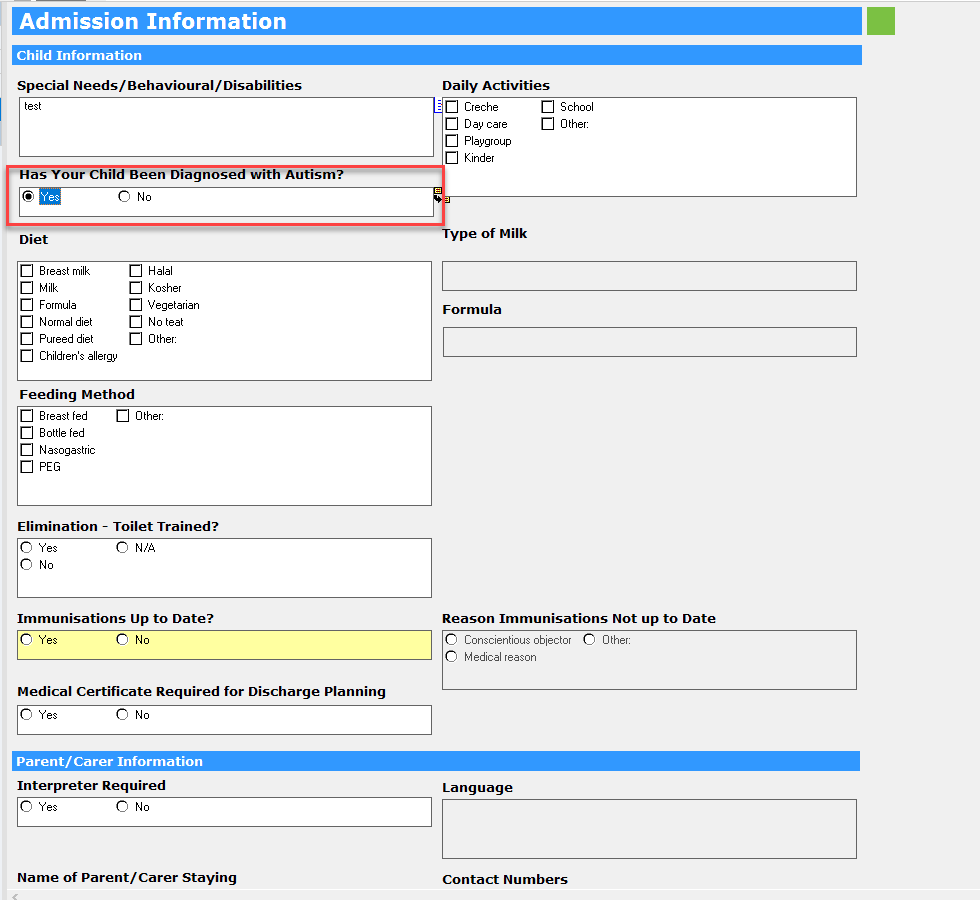Select Yes for Interpreter Required
Image resolution: width=980 pixels, height=900 pixels.
[x=26, y=806]
